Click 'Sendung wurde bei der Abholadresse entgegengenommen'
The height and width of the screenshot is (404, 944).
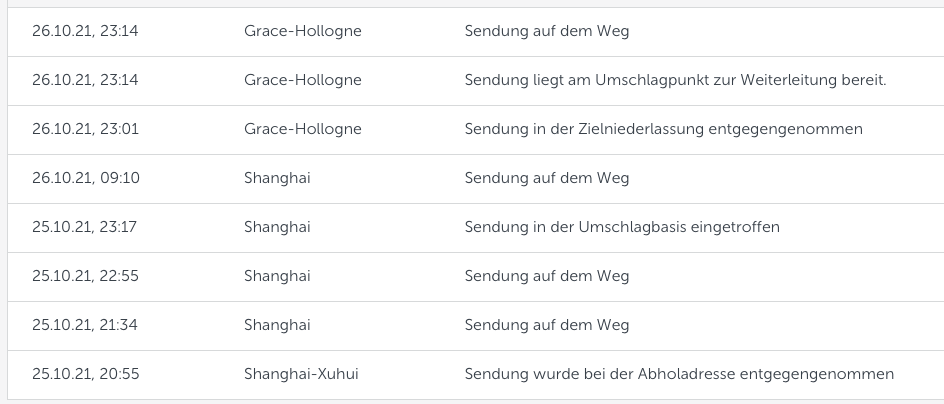coord(679,374)
